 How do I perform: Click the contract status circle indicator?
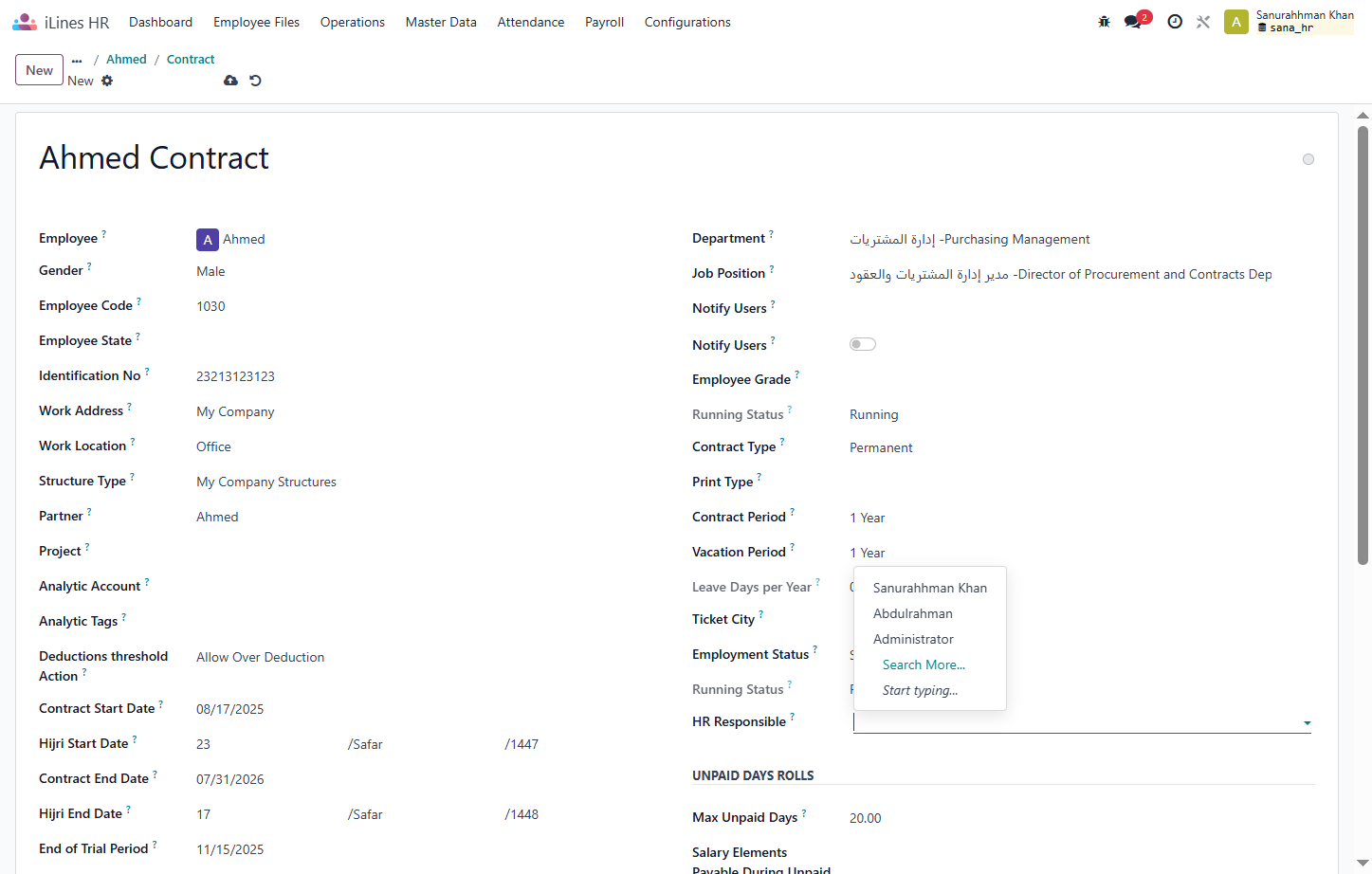1308,159
